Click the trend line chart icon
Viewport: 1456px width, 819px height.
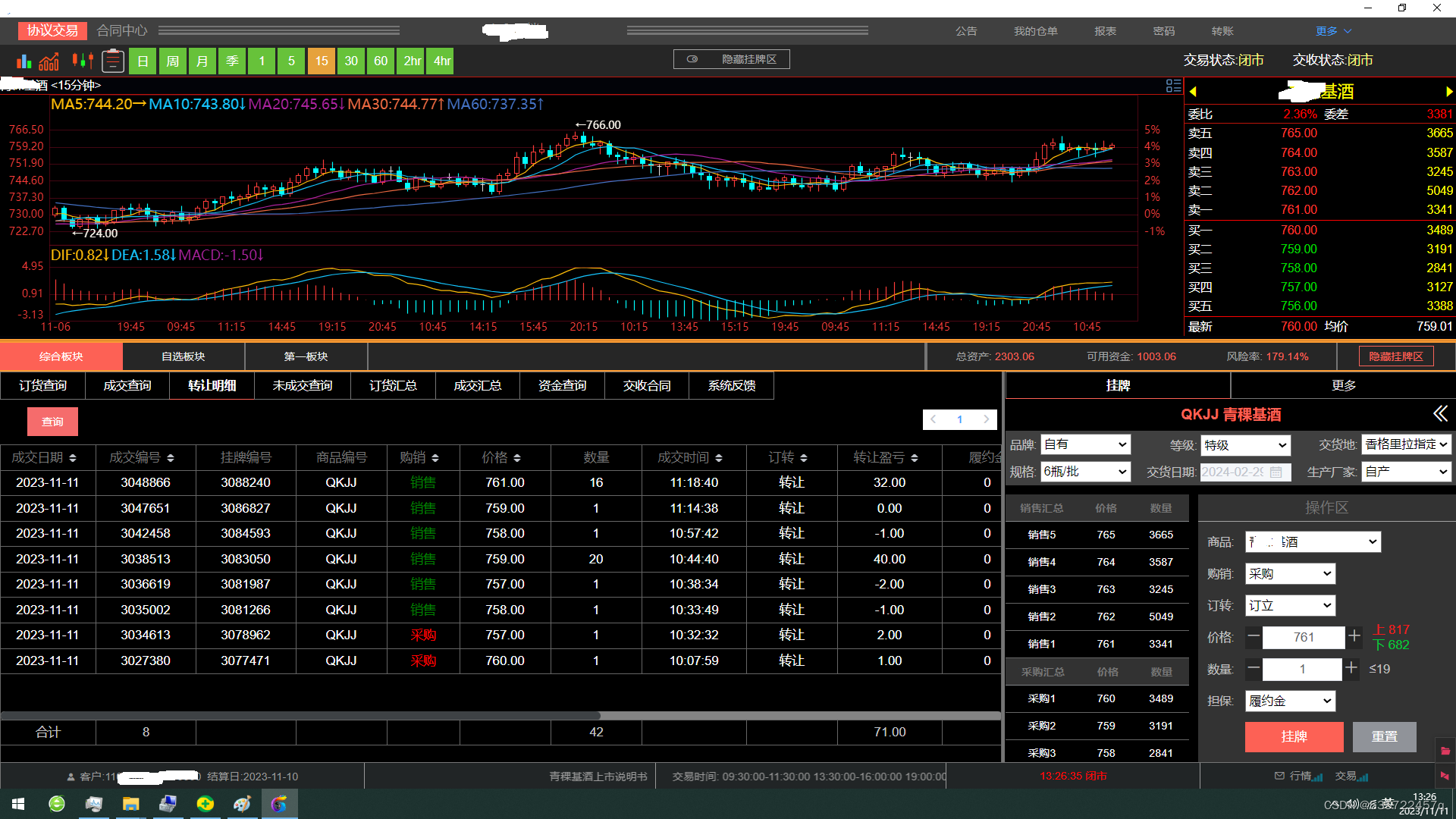pyautogui.click(x=49, y=61)
